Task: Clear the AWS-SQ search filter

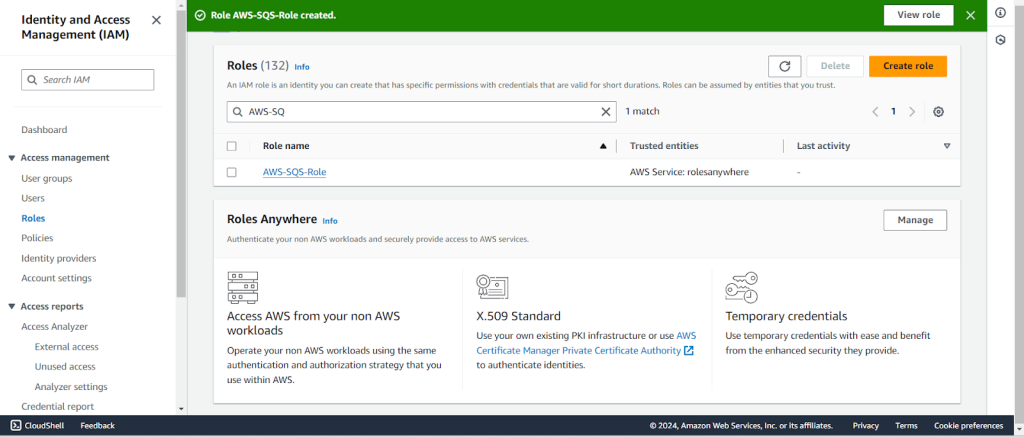Action: 605,112
